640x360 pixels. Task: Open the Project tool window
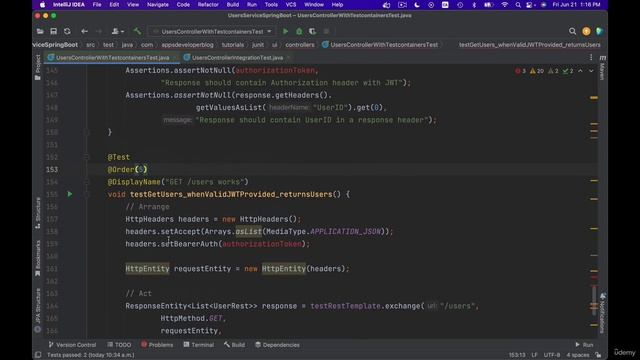pyautogui.click(x=38, y=67)
